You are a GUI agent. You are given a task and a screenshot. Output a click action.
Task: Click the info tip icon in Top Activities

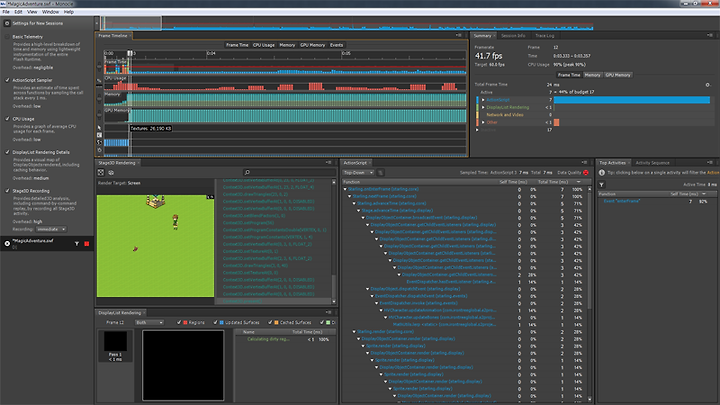602,173
